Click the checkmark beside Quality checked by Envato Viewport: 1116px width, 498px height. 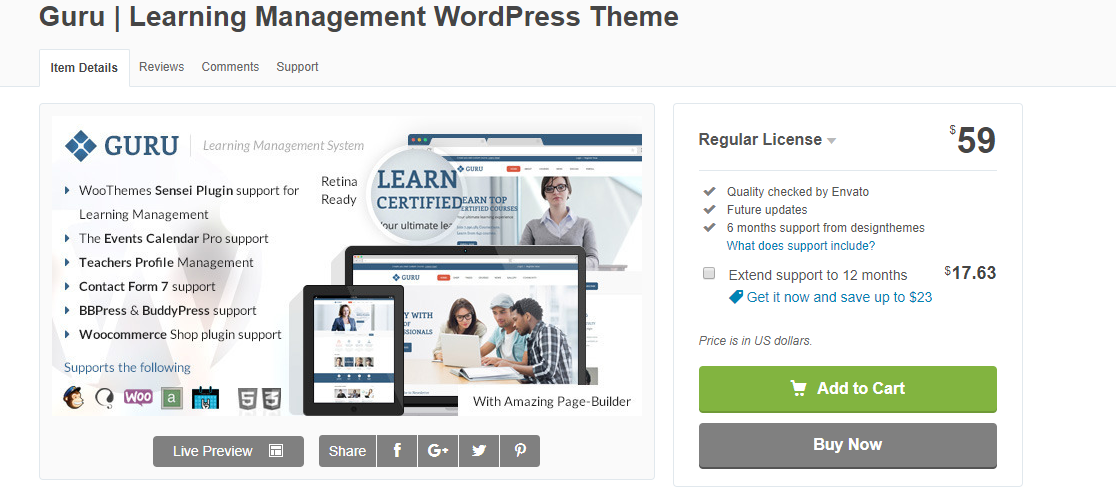(x=709, y=191)
